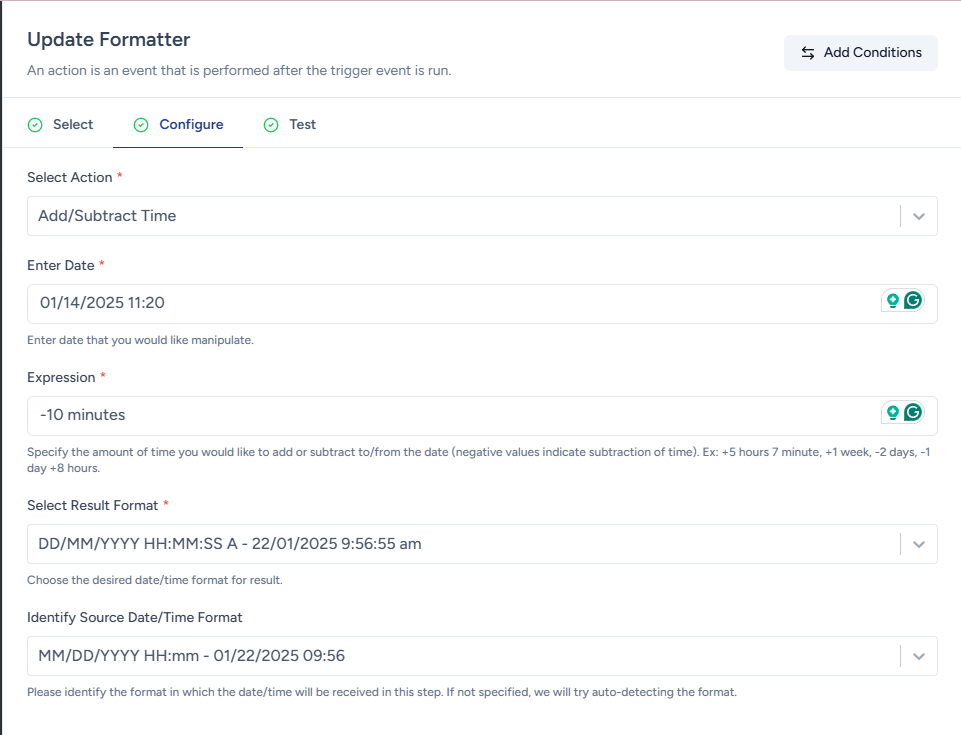Click lightbulb suggestion icon in Enter Date field

(x=893, y=301)
